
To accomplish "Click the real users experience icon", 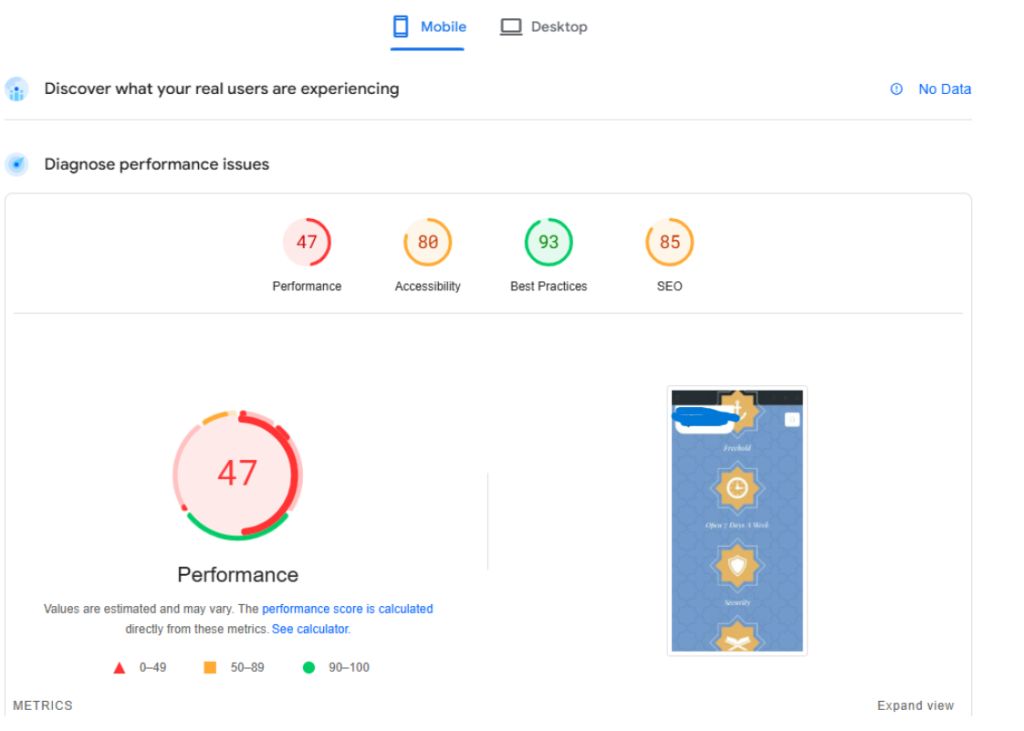I will point(16,90).
